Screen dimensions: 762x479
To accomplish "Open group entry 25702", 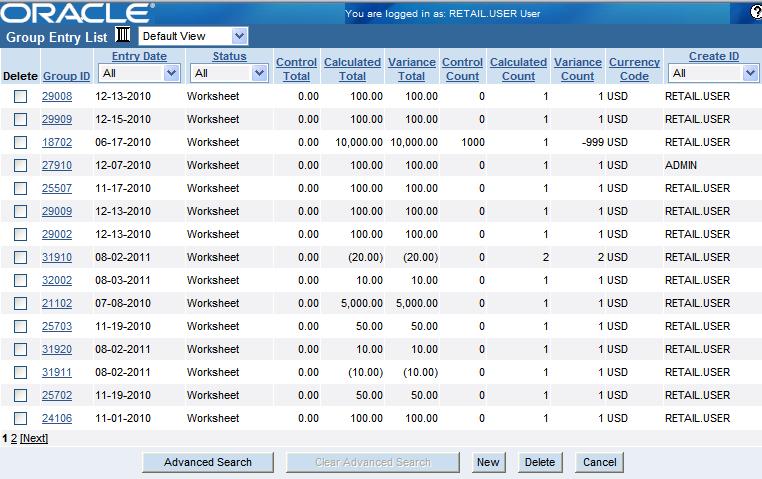I will [57, 395].
